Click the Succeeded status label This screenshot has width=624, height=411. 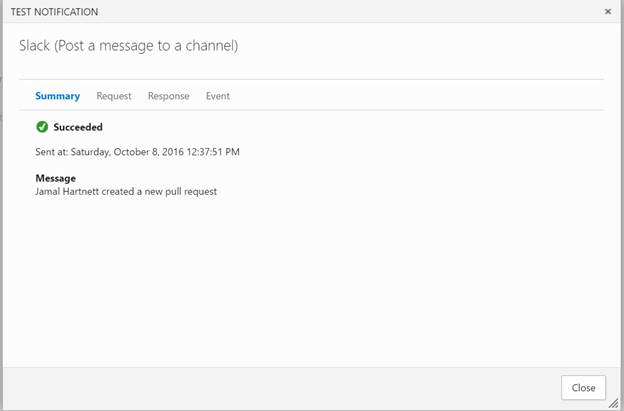pyautogui.click(x=78, y=127)
